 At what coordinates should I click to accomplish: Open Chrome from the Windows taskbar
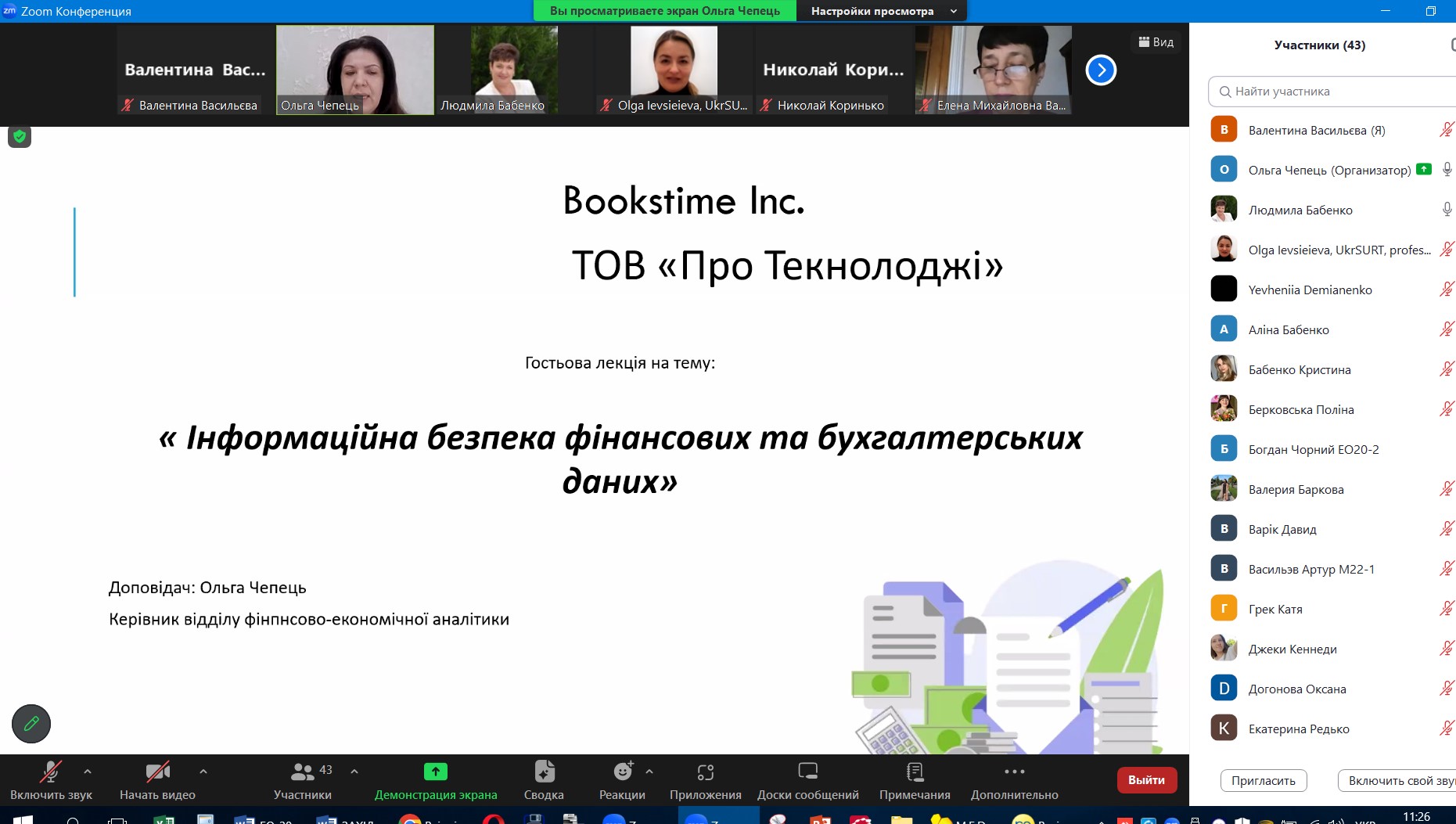(409, 819)
